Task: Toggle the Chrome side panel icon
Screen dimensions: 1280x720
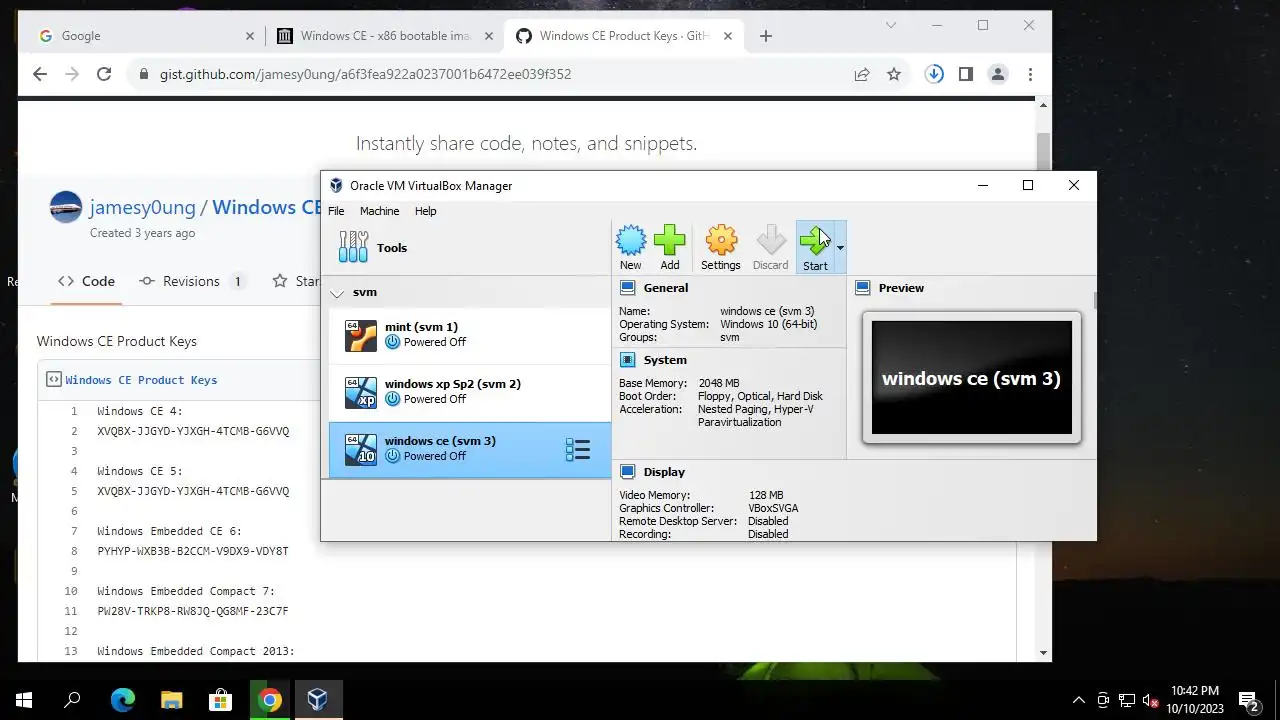Action: (966, 74)
